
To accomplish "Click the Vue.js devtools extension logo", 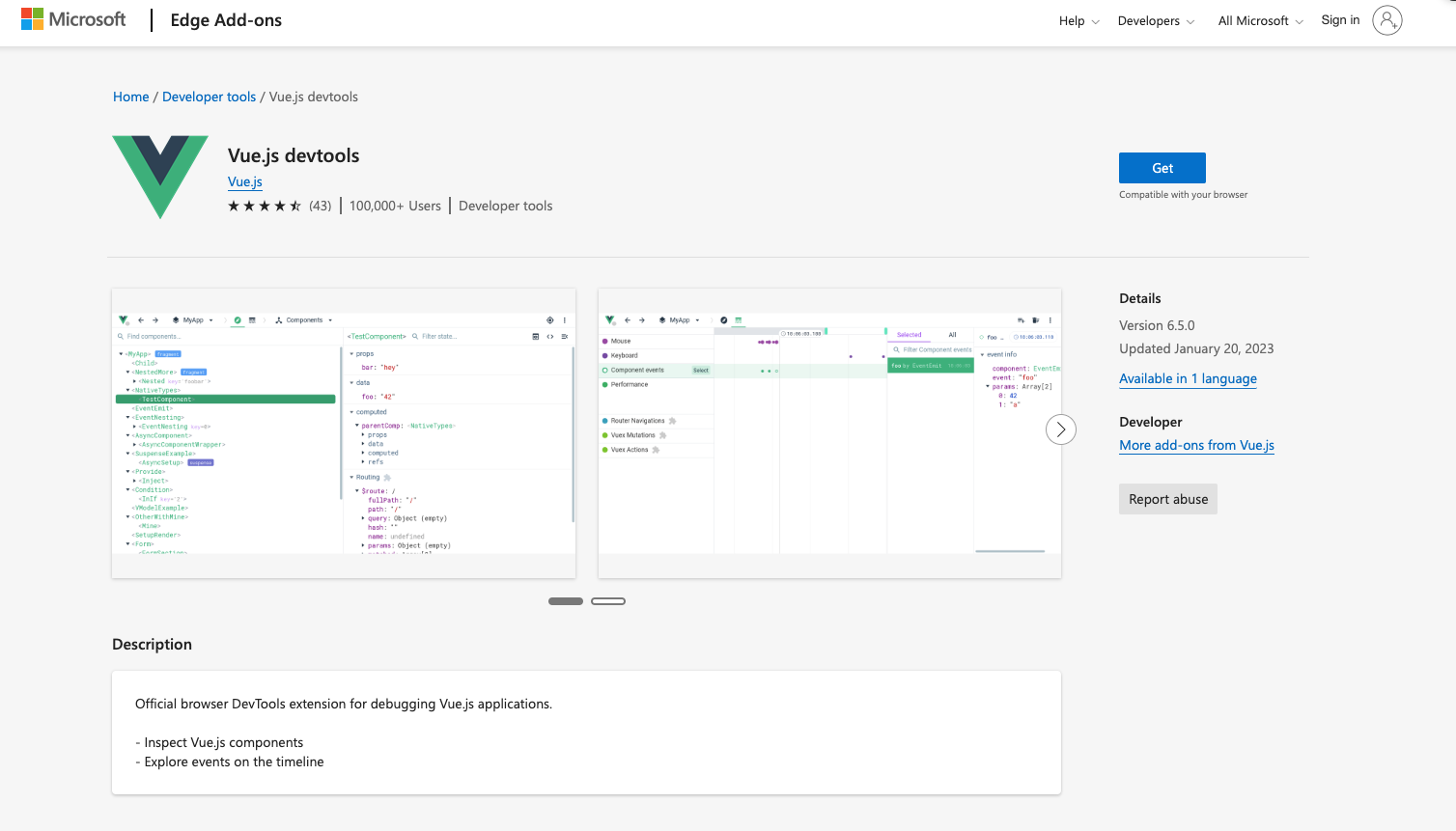I will [x=160, y=177].
